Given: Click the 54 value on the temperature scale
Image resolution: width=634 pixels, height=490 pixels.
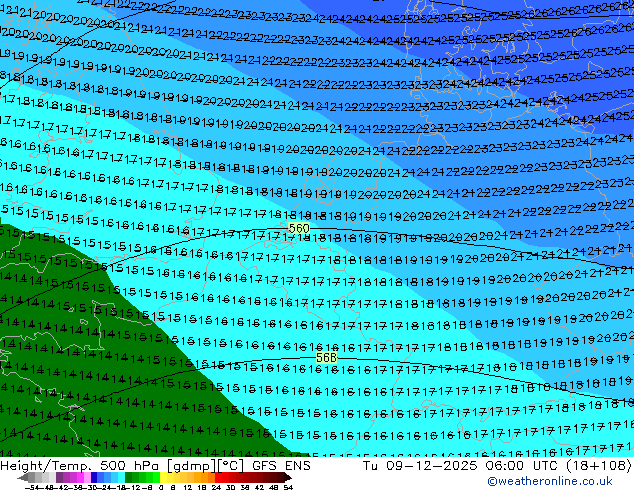Looking at the screenshot, I should [288, 488].
